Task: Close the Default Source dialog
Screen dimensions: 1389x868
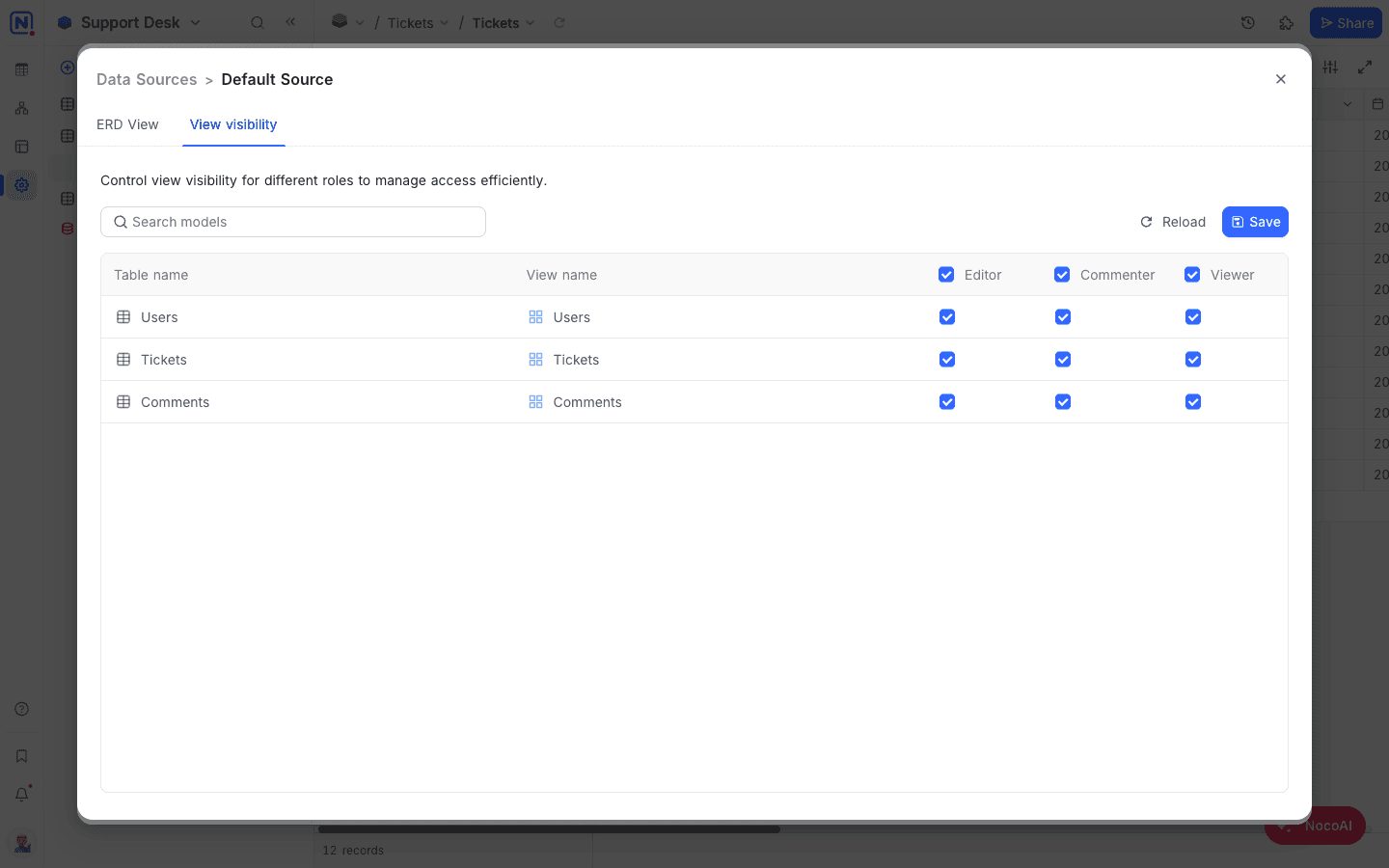Action: coord(1281,79)
